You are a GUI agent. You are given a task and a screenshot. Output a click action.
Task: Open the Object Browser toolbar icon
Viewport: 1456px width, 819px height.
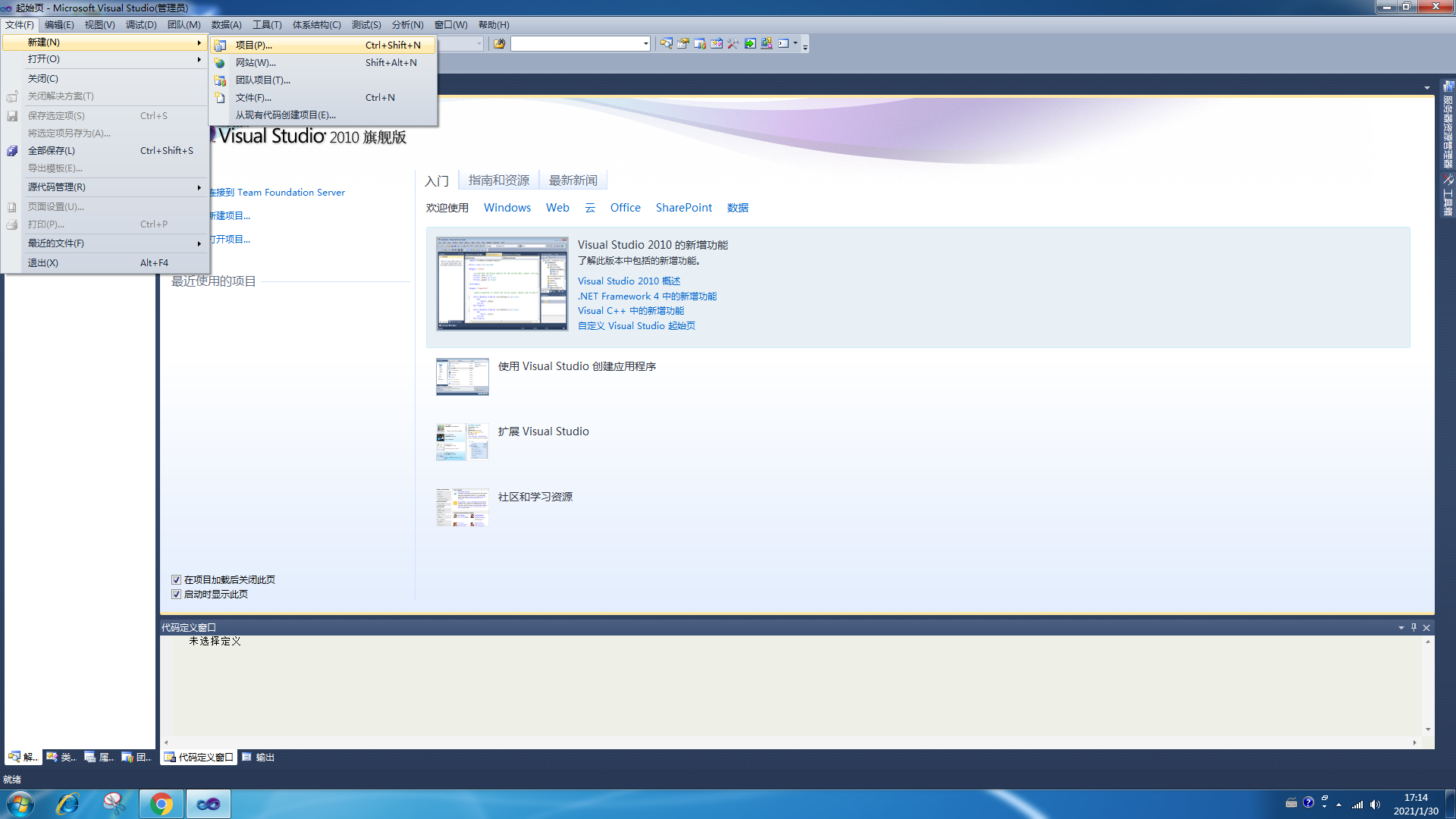[x=716, y=44]
